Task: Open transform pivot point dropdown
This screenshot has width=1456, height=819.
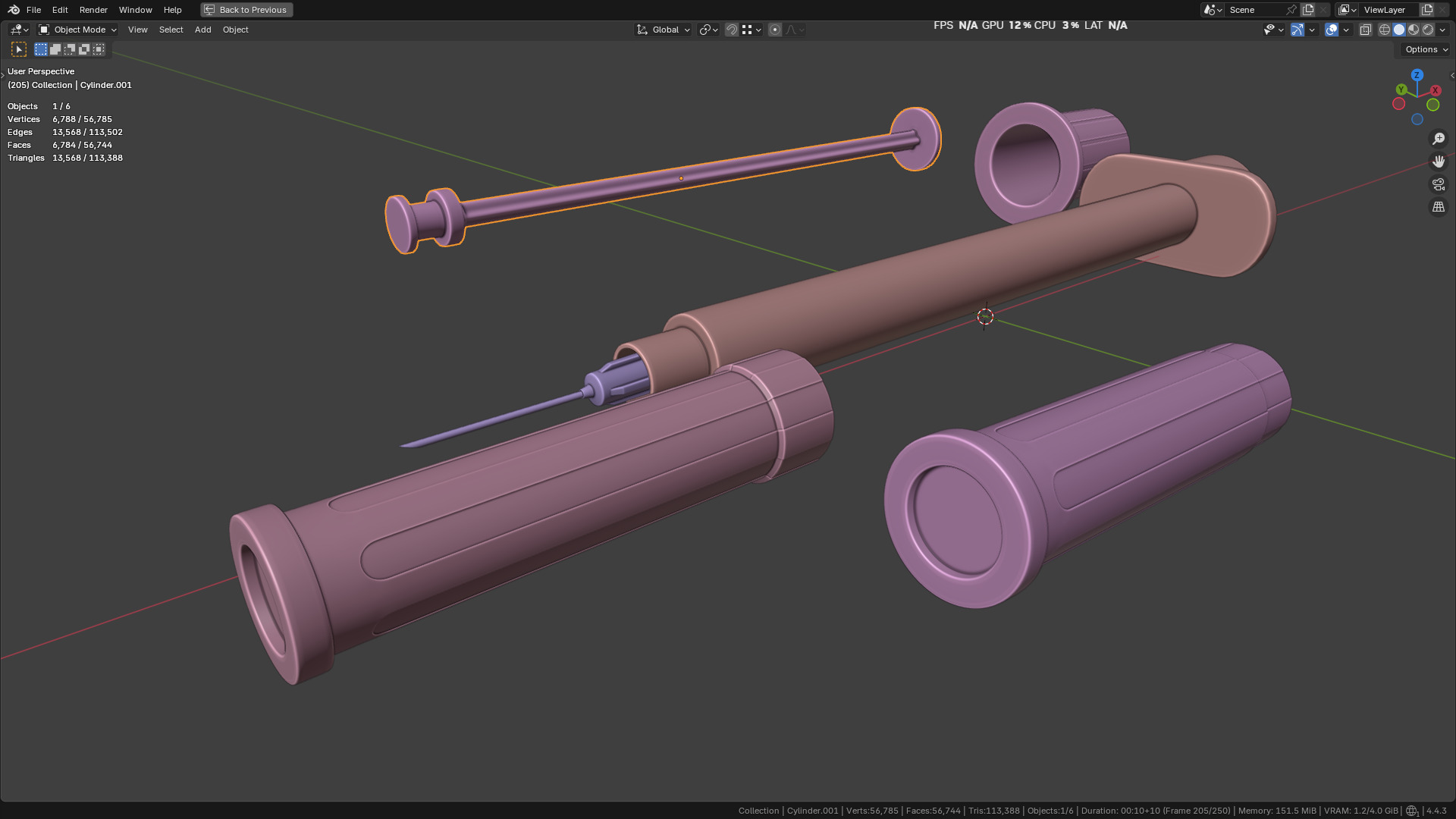Action: (708, 30)
